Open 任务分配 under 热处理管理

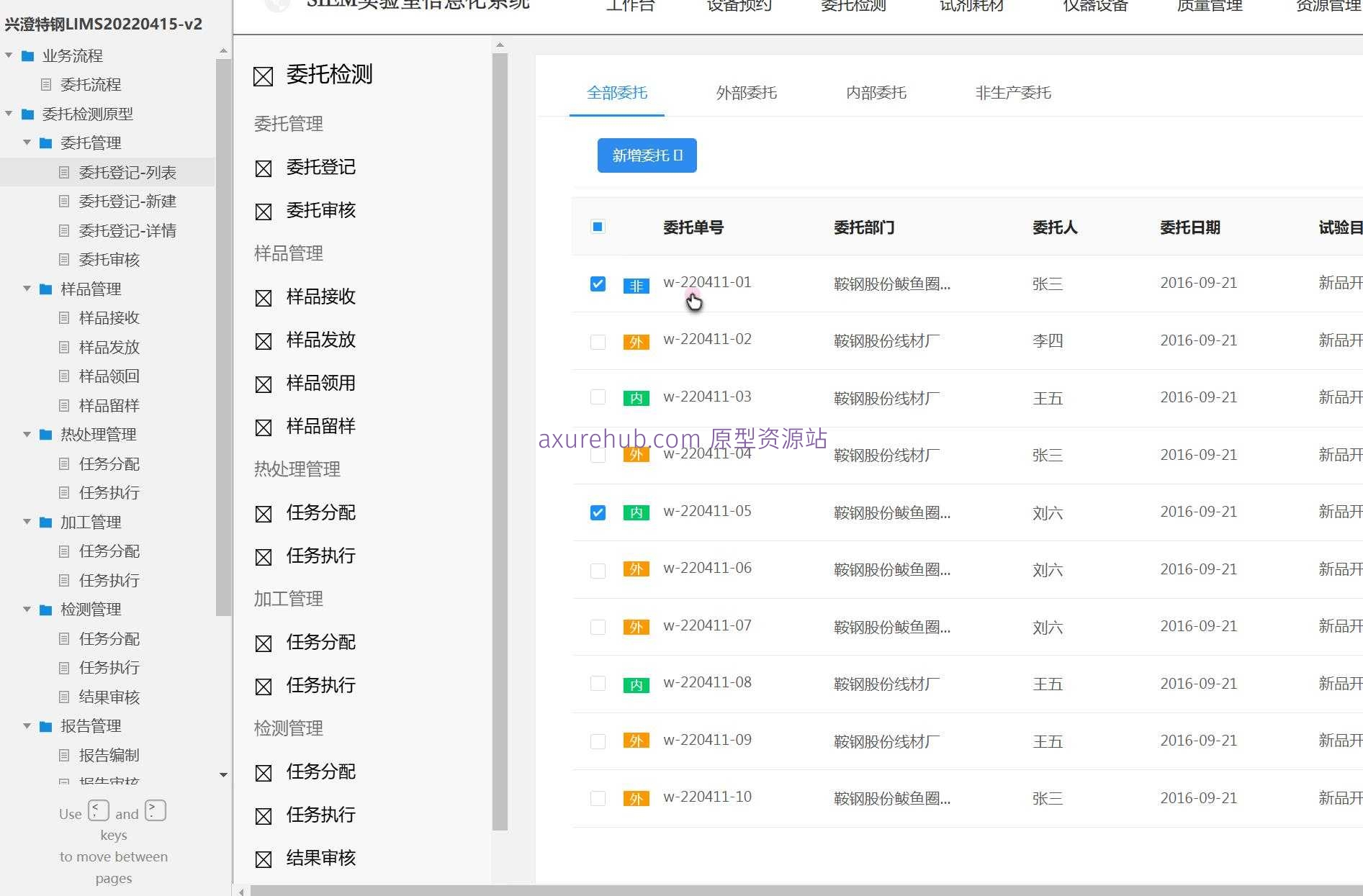pyautogui.click(x=320, y=513)
